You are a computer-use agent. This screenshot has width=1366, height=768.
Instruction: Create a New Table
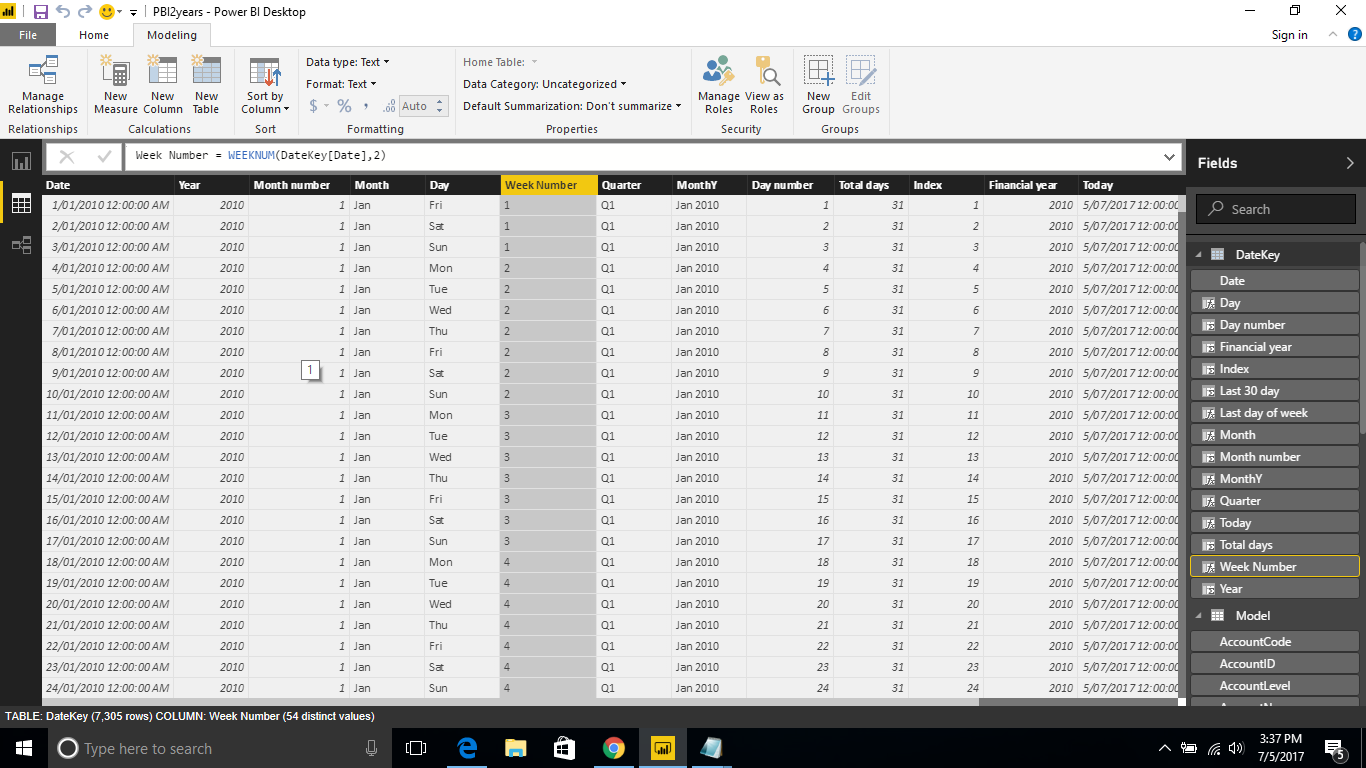[x=206, y=85]
